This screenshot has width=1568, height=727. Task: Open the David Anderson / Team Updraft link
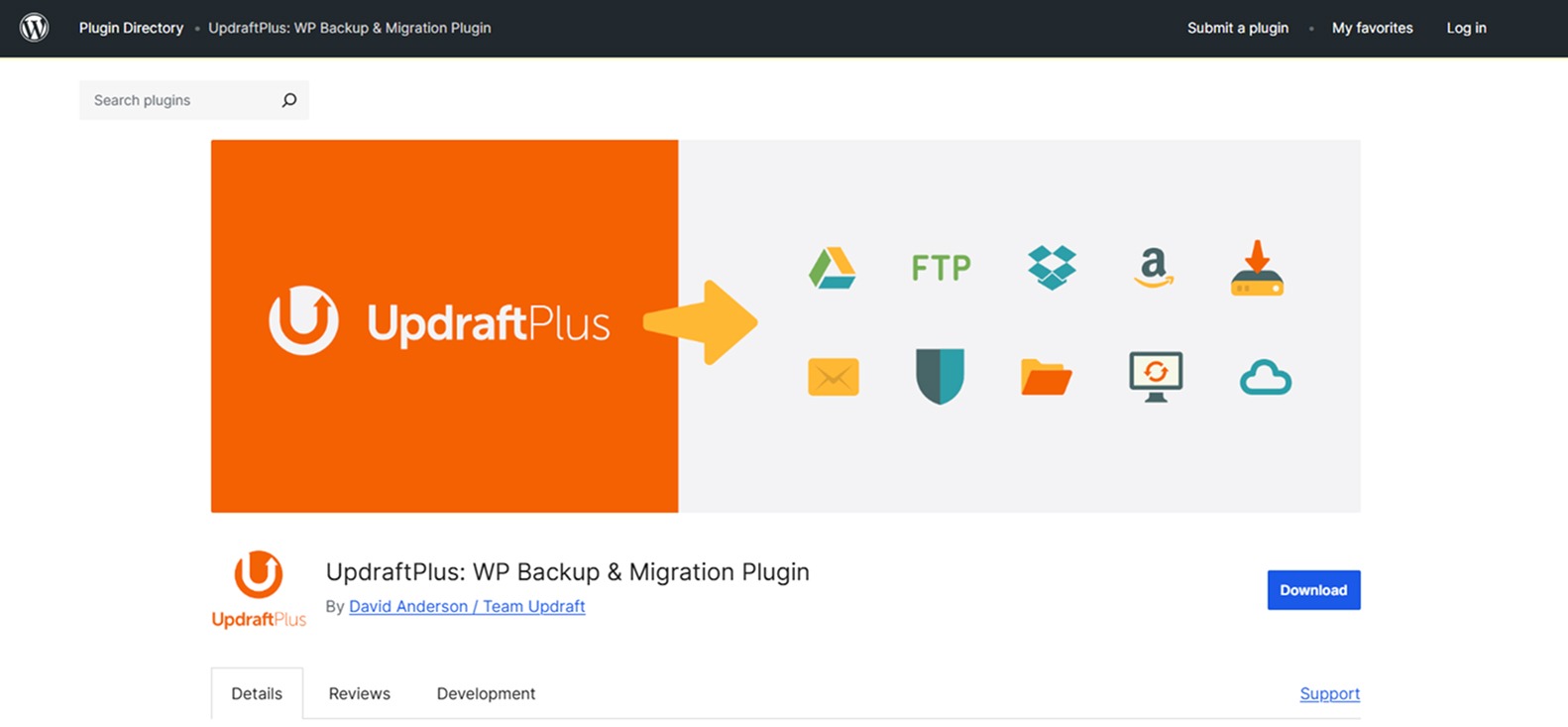coord(467,606)
